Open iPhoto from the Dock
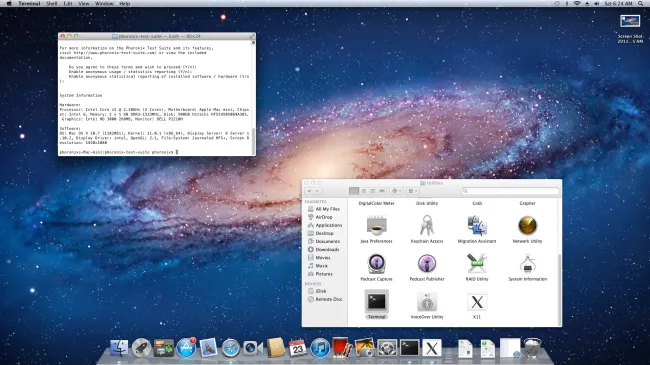650x365 pixels. click(x=365, y=348)
